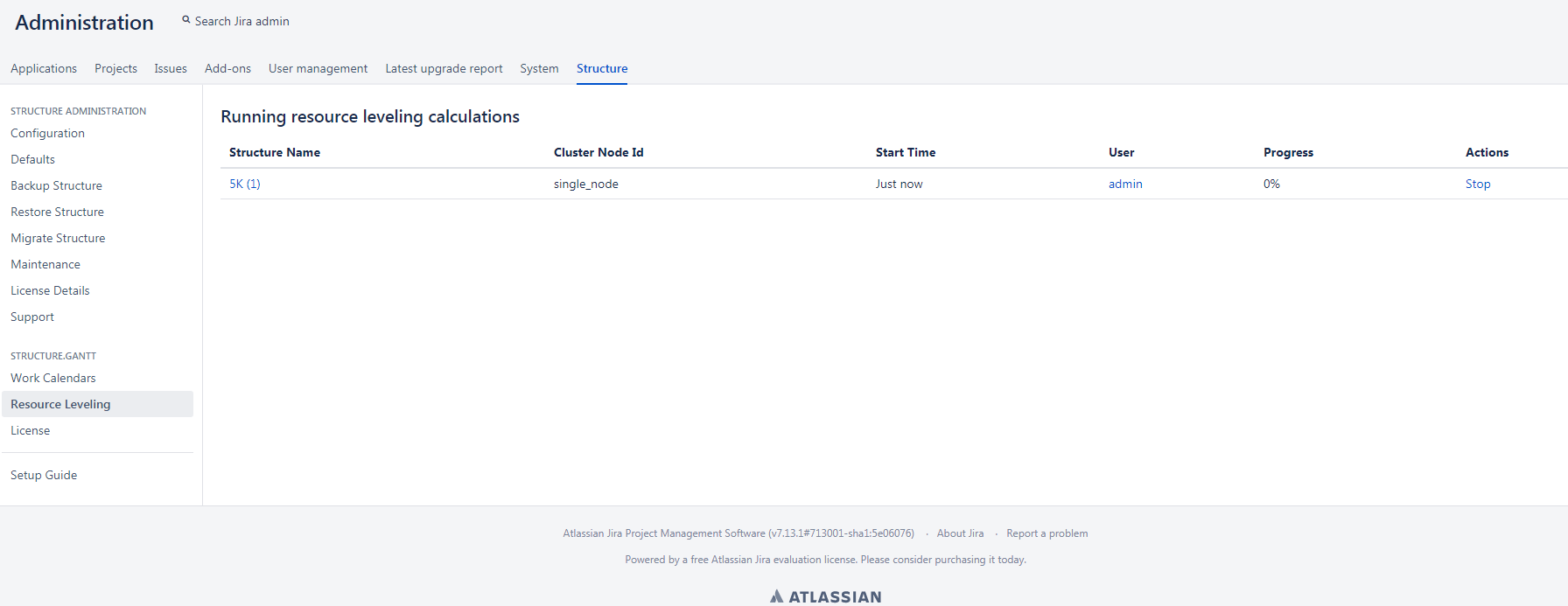Open Latest upgrade report tab
The image size is (1568, 606).
[x=444, y=68]
